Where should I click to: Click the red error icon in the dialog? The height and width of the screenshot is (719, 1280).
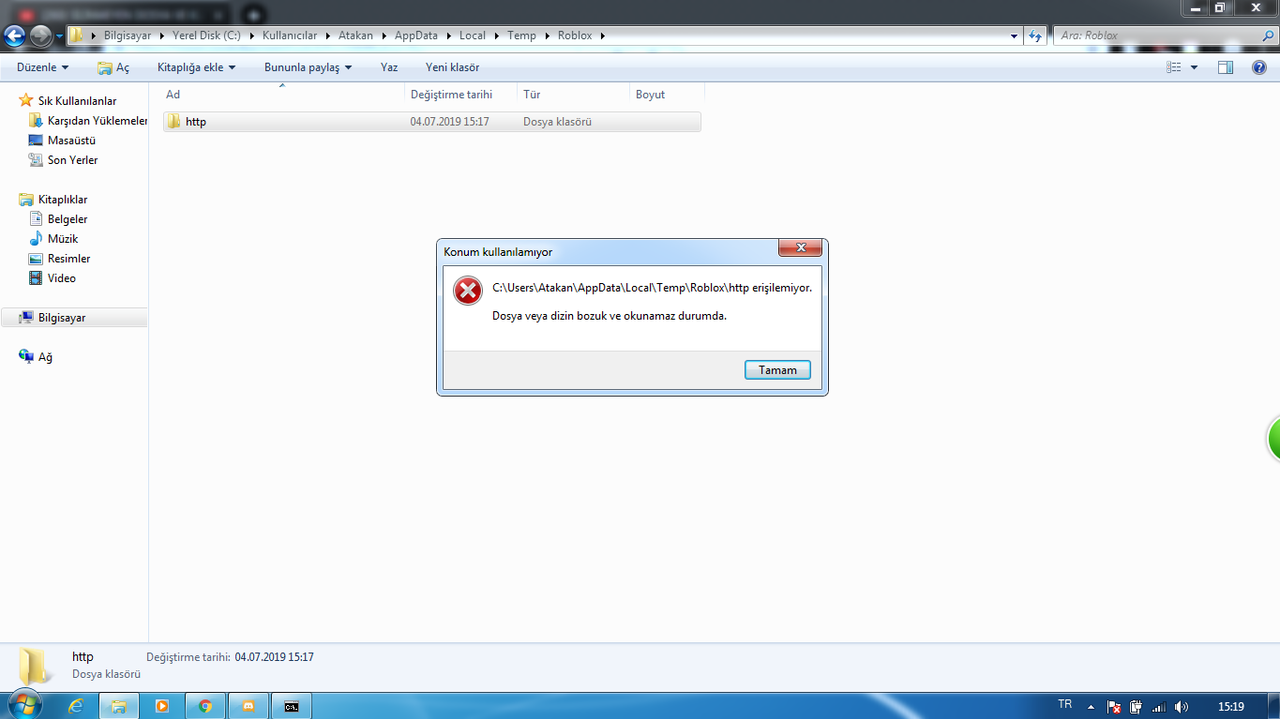[467, 291]
